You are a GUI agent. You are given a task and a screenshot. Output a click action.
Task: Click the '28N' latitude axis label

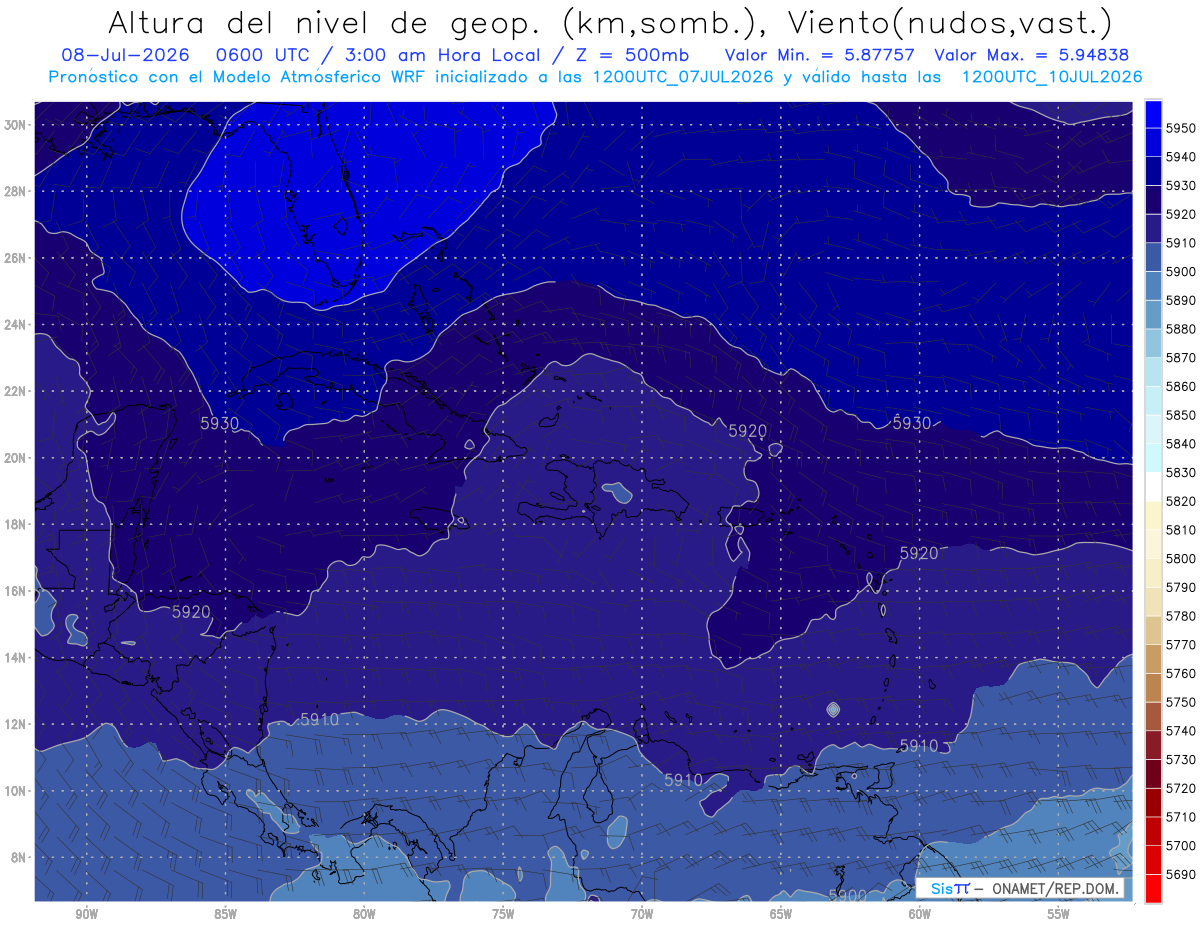pos(15,191)
